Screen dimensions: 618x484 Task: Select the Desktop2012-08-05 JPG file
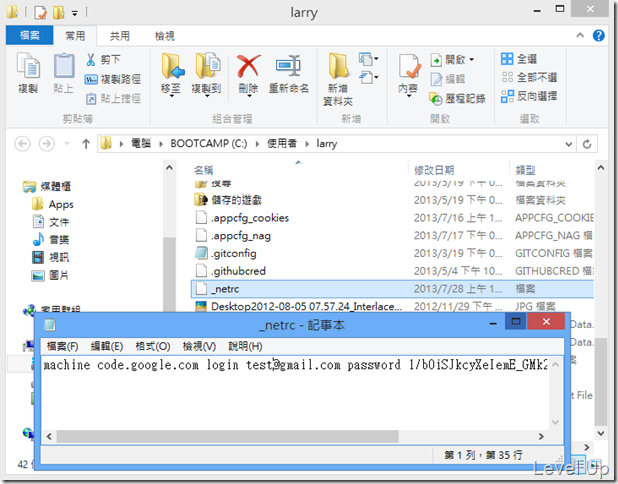393,306
